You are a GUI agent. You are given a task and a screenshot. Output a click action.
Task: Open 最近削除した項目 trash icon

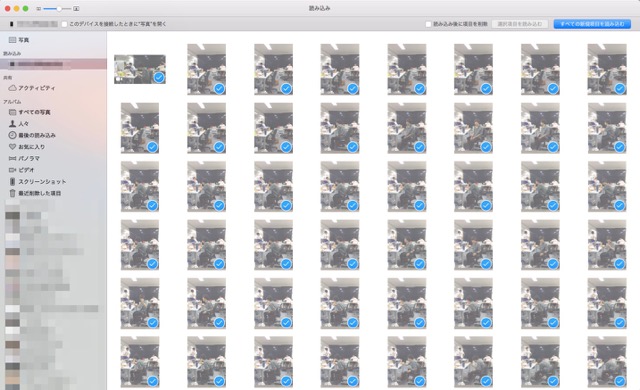click(x=12, y=193)
